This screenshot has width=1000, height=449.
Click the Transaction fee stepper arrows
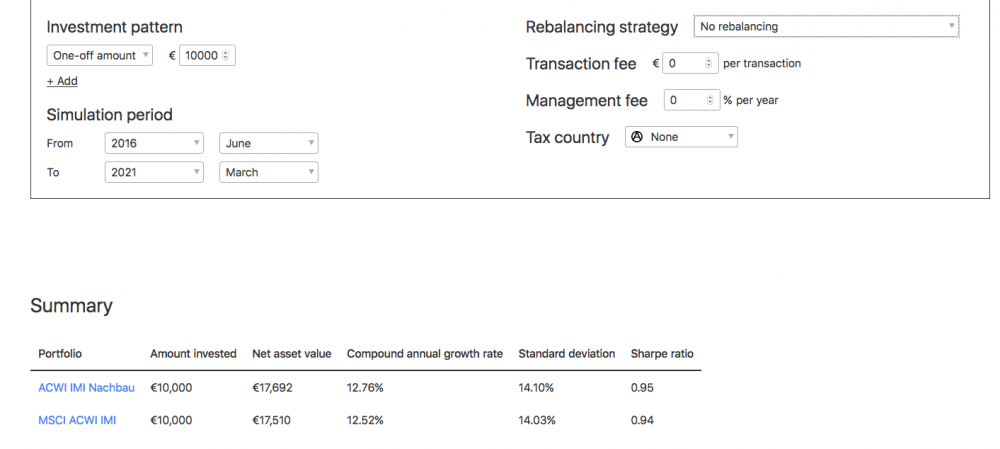coord(709,63)
